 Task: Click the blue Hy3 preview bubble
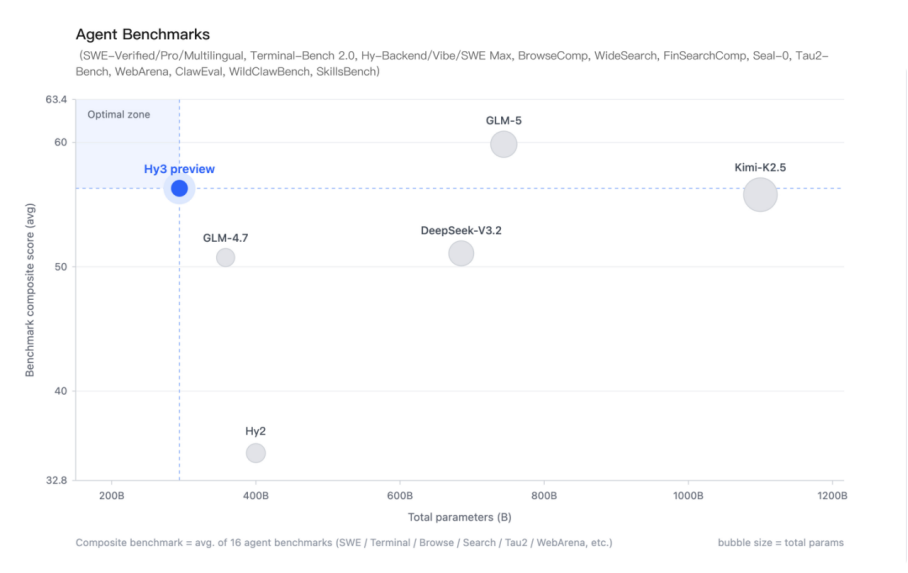179,188
